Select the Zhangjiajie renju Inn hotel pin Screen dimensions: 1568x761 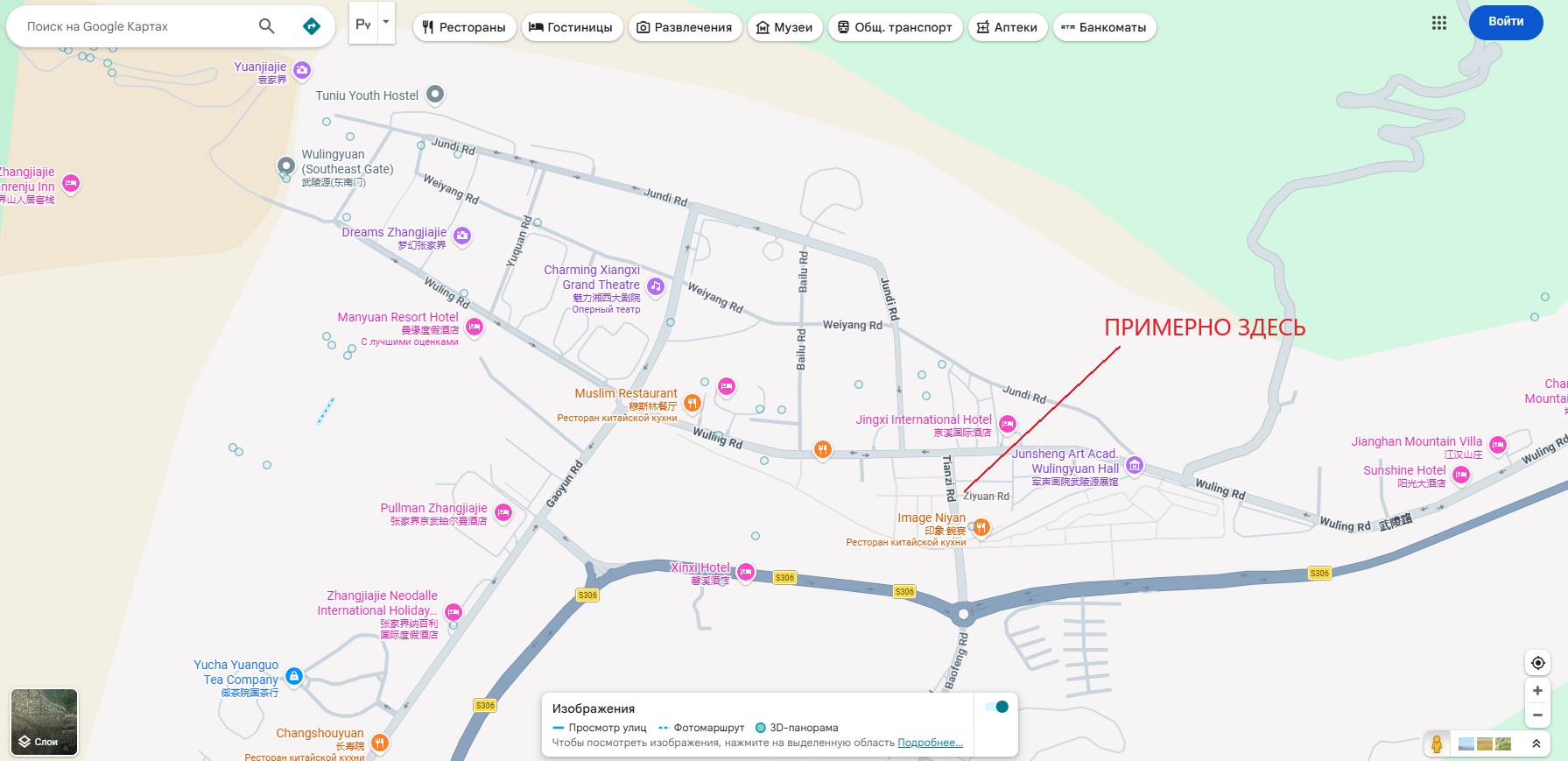point(71,183)
